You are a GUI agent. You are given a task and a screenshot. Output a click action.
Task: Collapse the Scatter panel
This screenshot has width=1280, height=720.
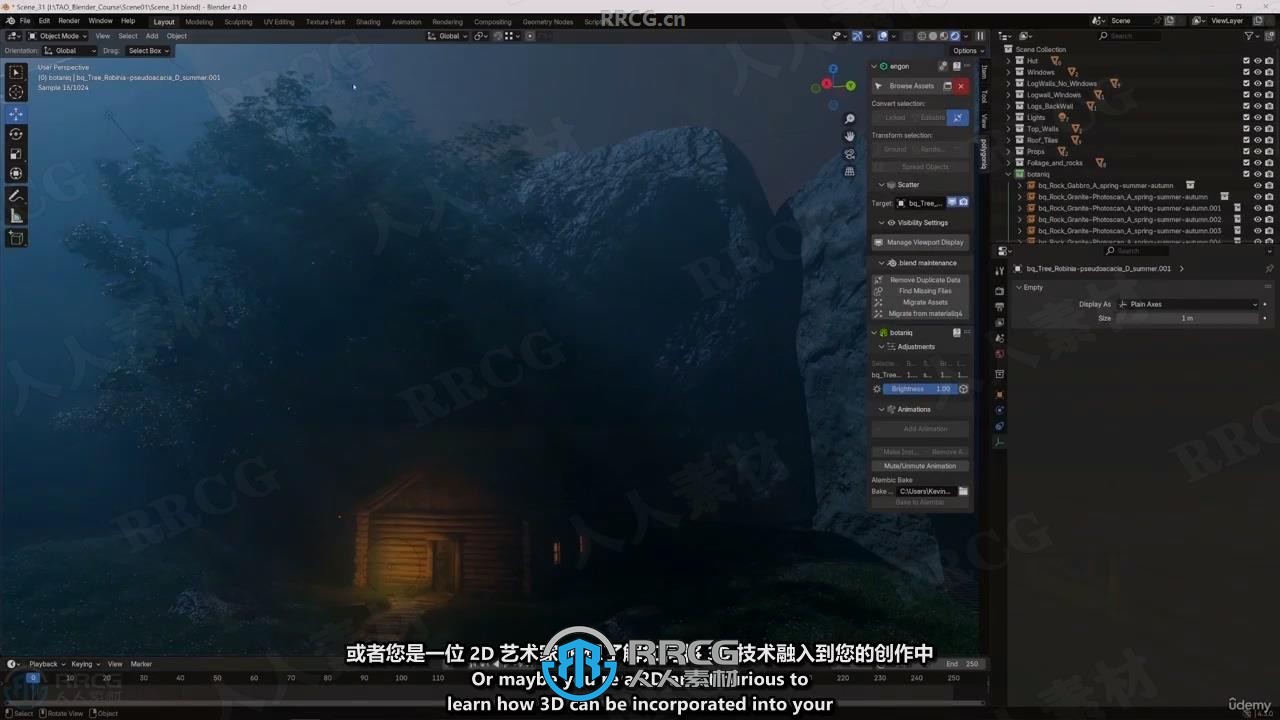coord(881,185)
